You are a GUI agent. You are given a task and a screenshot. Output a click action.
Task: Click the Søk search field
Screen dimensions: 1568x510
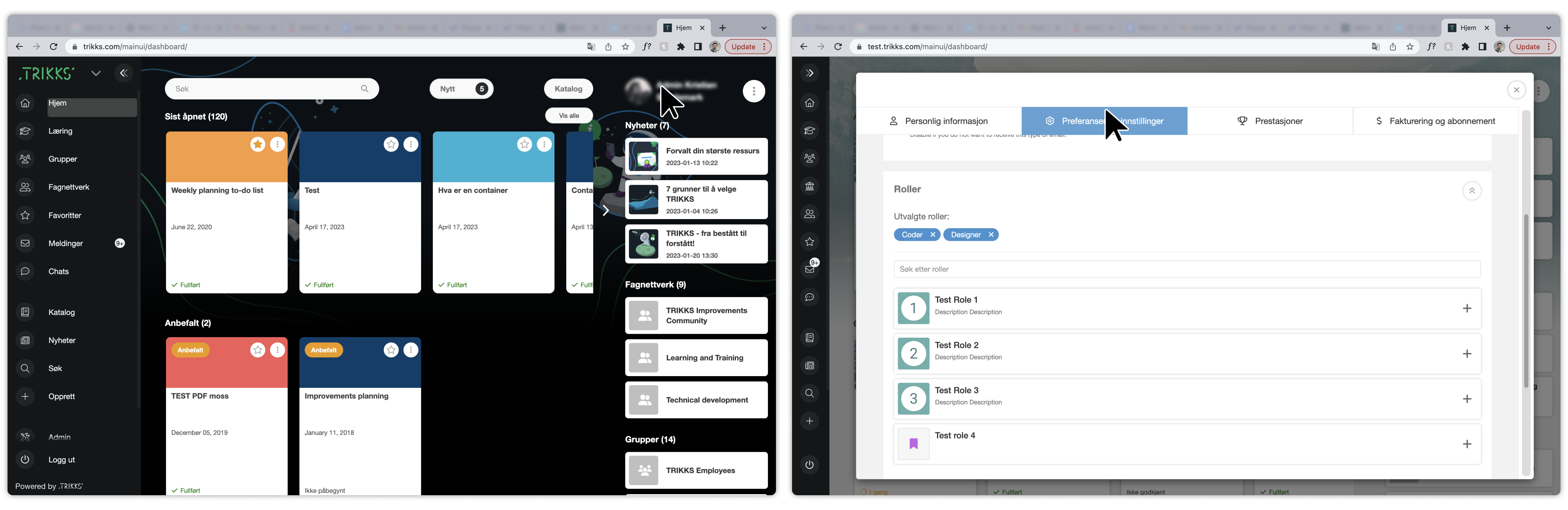click(x=271, y=89)
